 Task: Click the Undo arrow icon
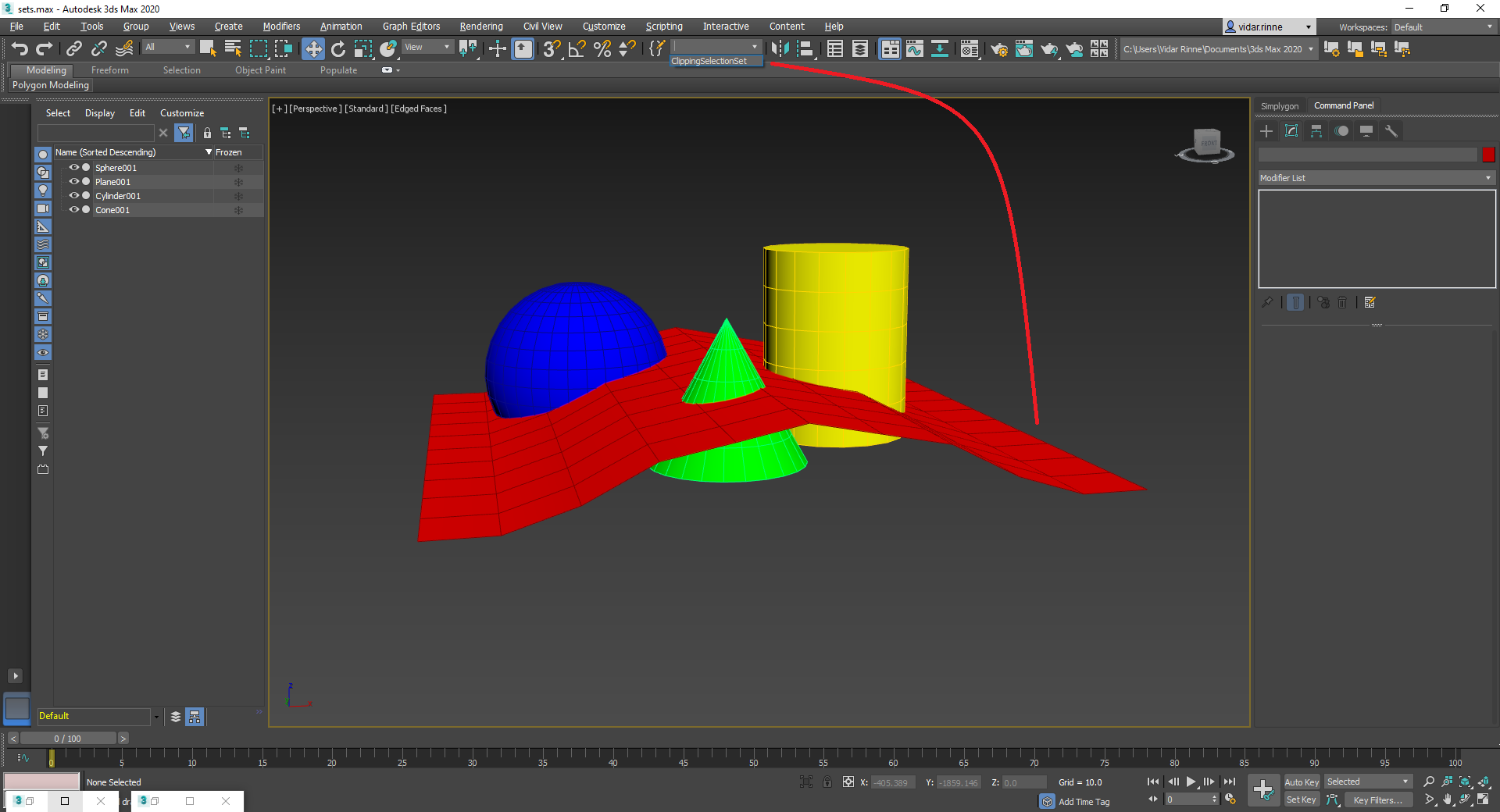coord(20,49)
